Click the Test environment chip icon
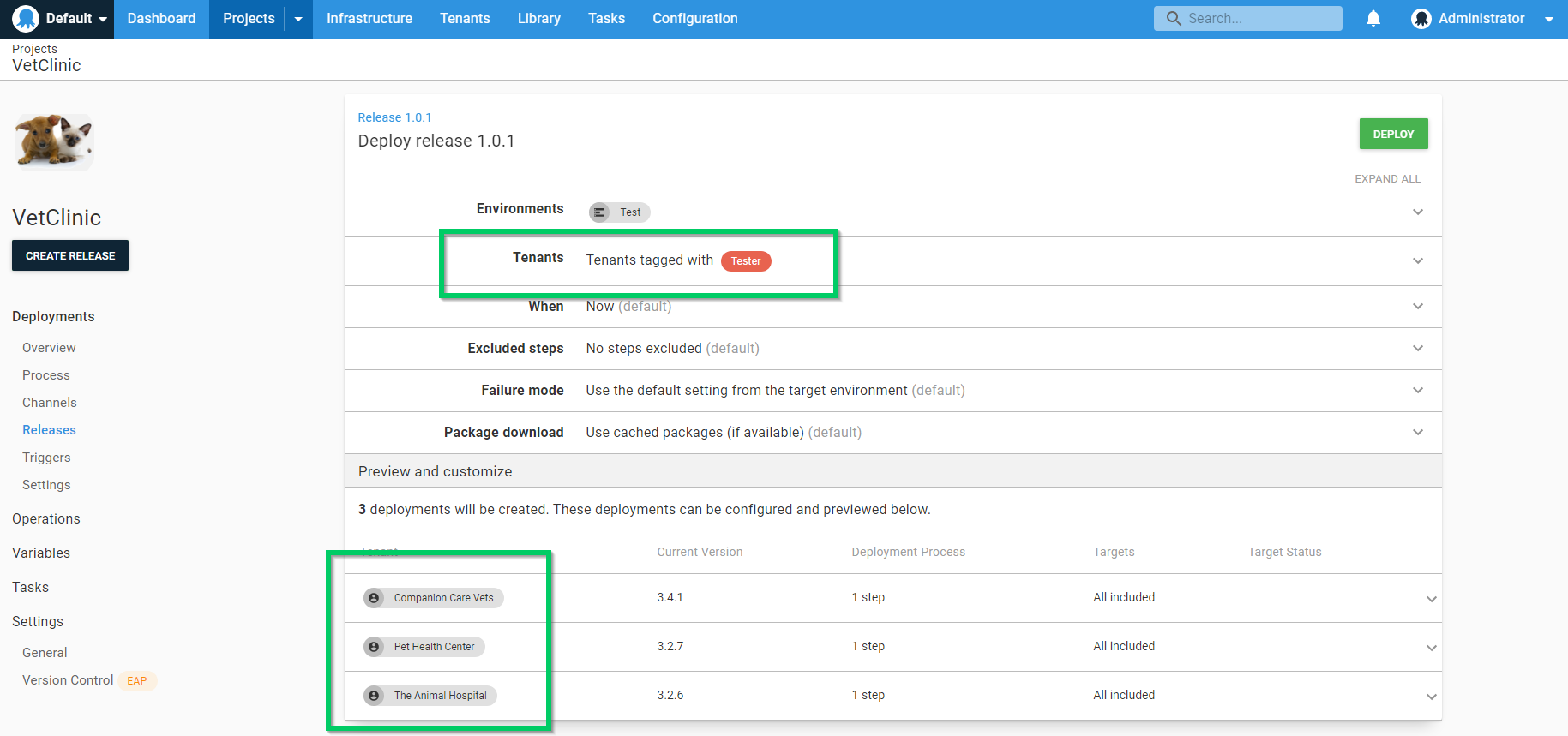1568x736 pixels. point(600,212)
